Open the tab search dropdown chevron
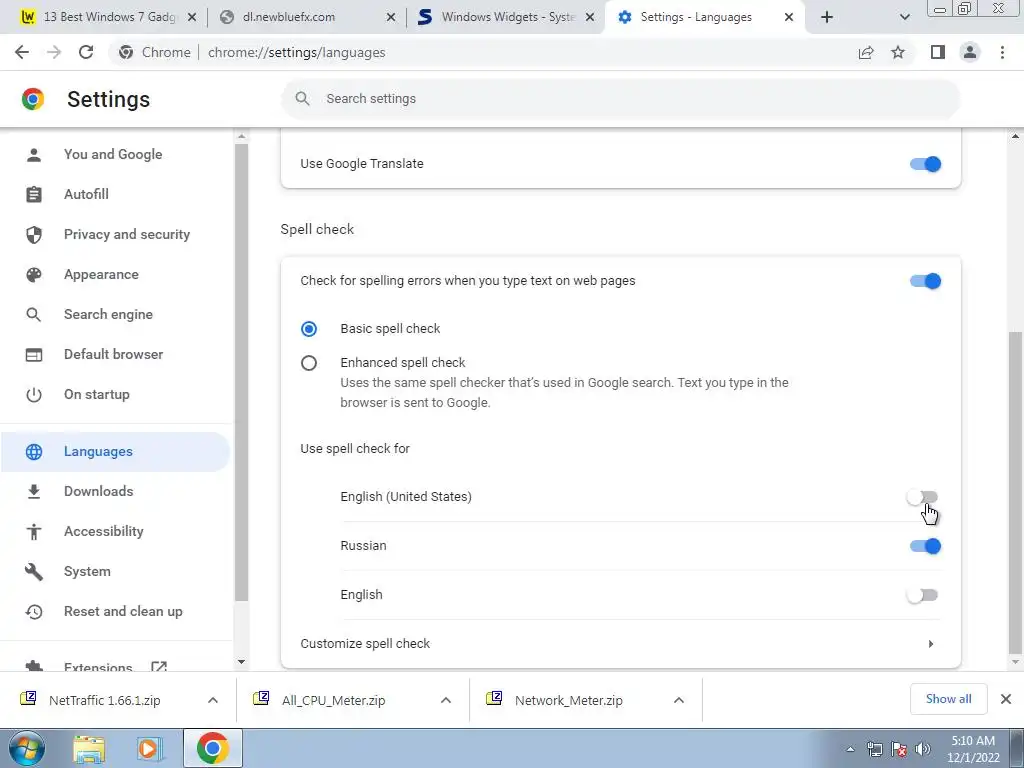The height and width of the screenshot is (768, 1024). pyautogui.click(x=904, y=17)
